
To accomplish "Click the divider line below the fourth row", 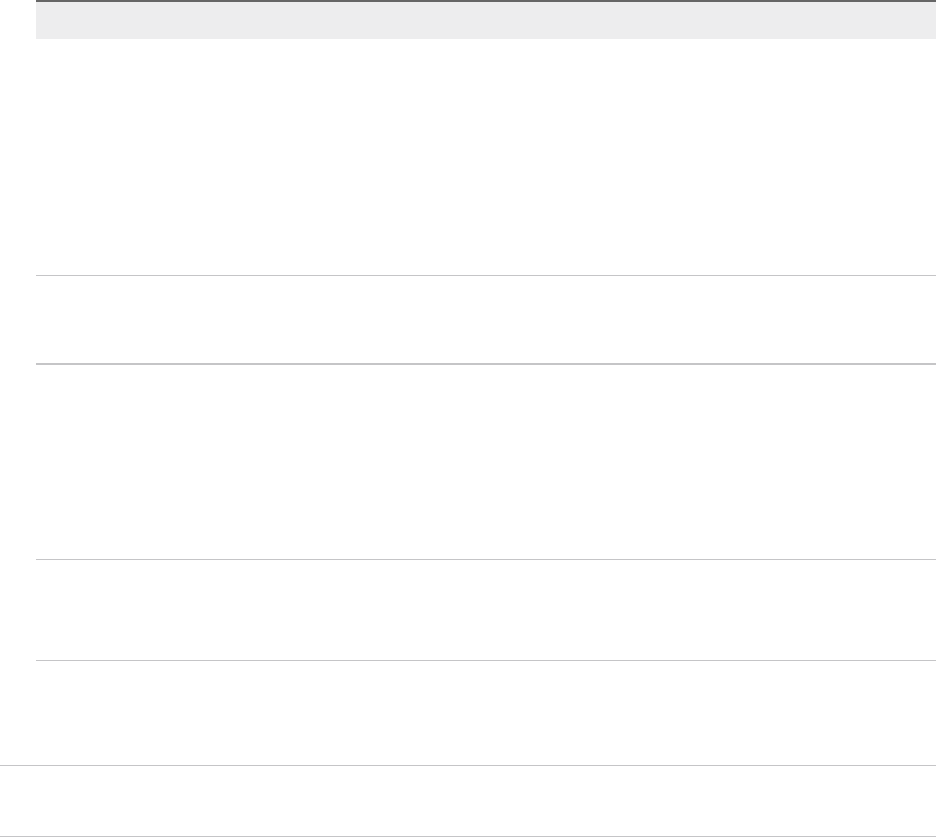I will click(478, 660).
